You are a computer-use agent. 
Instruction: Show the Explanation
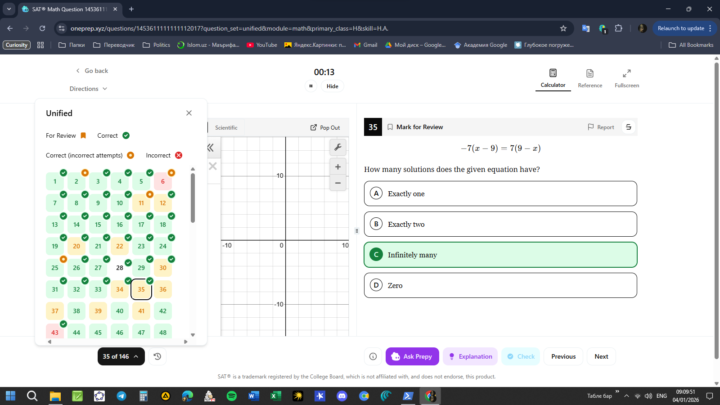[x=470, y=356]
